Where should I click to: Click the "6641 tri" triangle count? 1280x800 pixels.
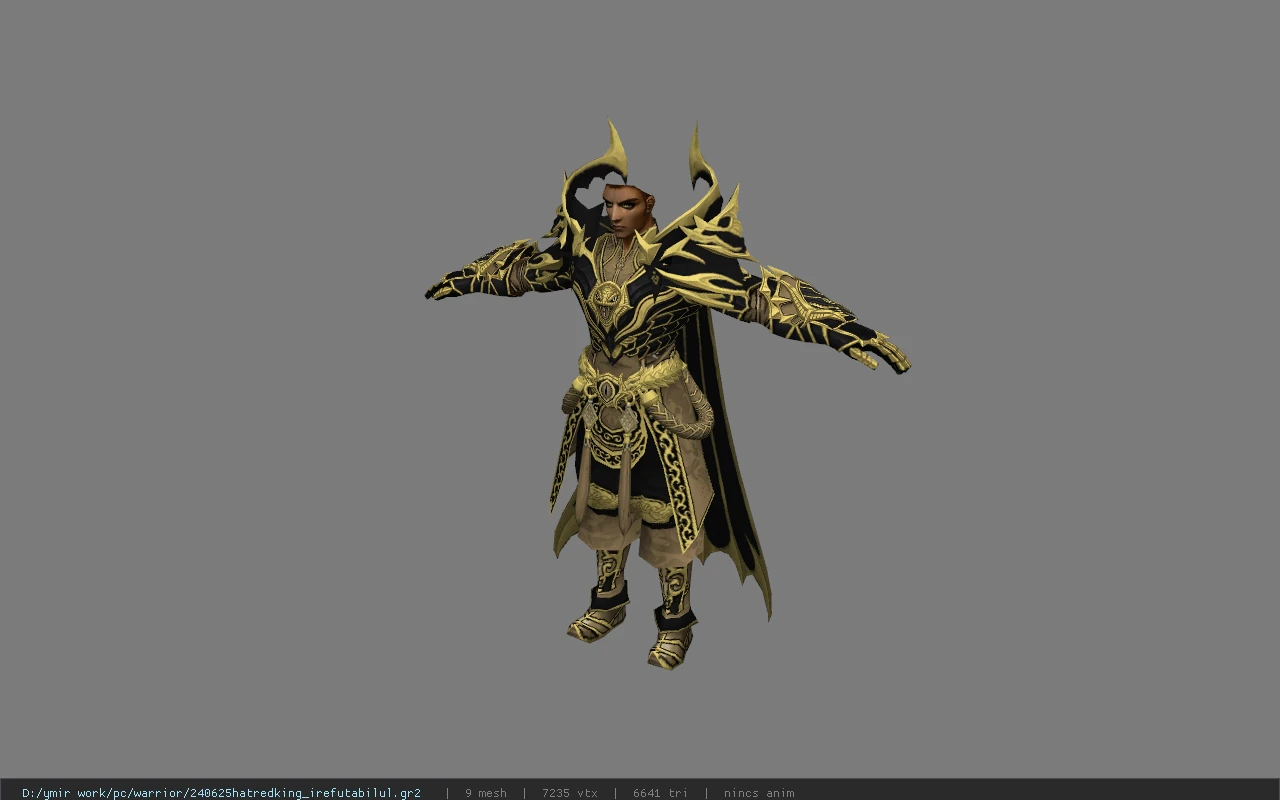coord(659,793)
